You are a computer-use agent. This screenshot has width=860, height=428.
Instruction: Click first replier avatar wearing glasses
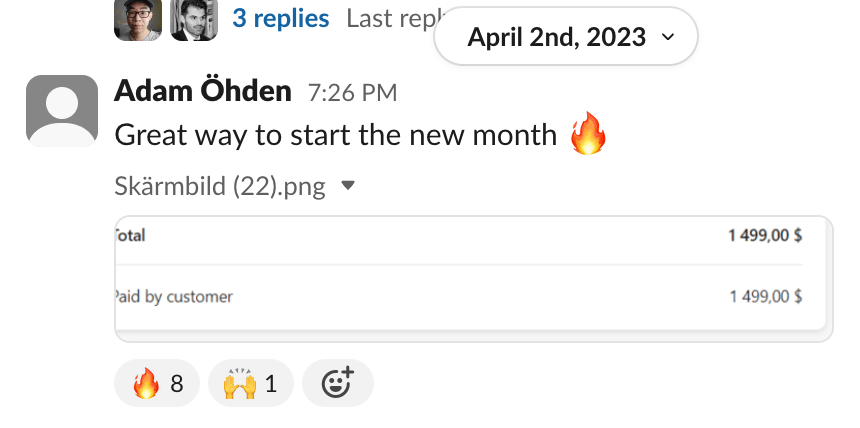137,19
